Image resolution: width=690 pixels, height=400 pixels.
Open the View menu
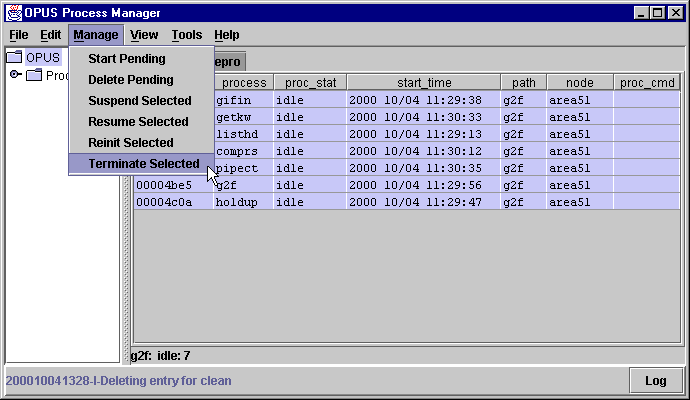(x=144, y=35)
